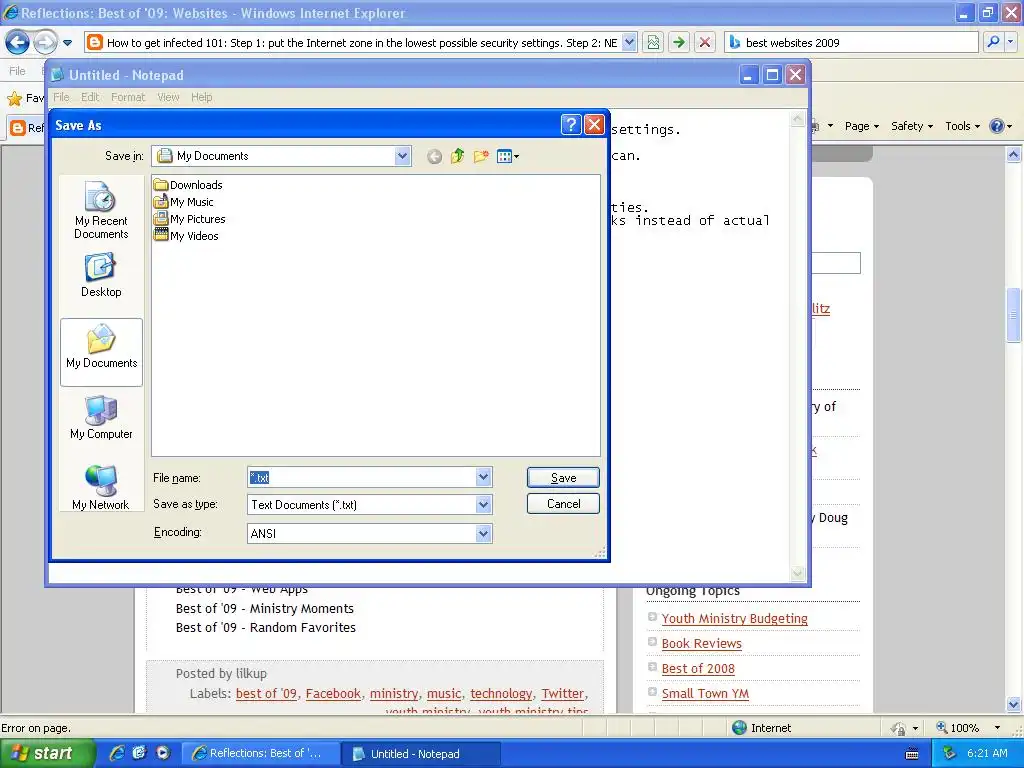Screen dimensions: 1024x768
Task: Click IE search magnifier button
Action: 993,42
